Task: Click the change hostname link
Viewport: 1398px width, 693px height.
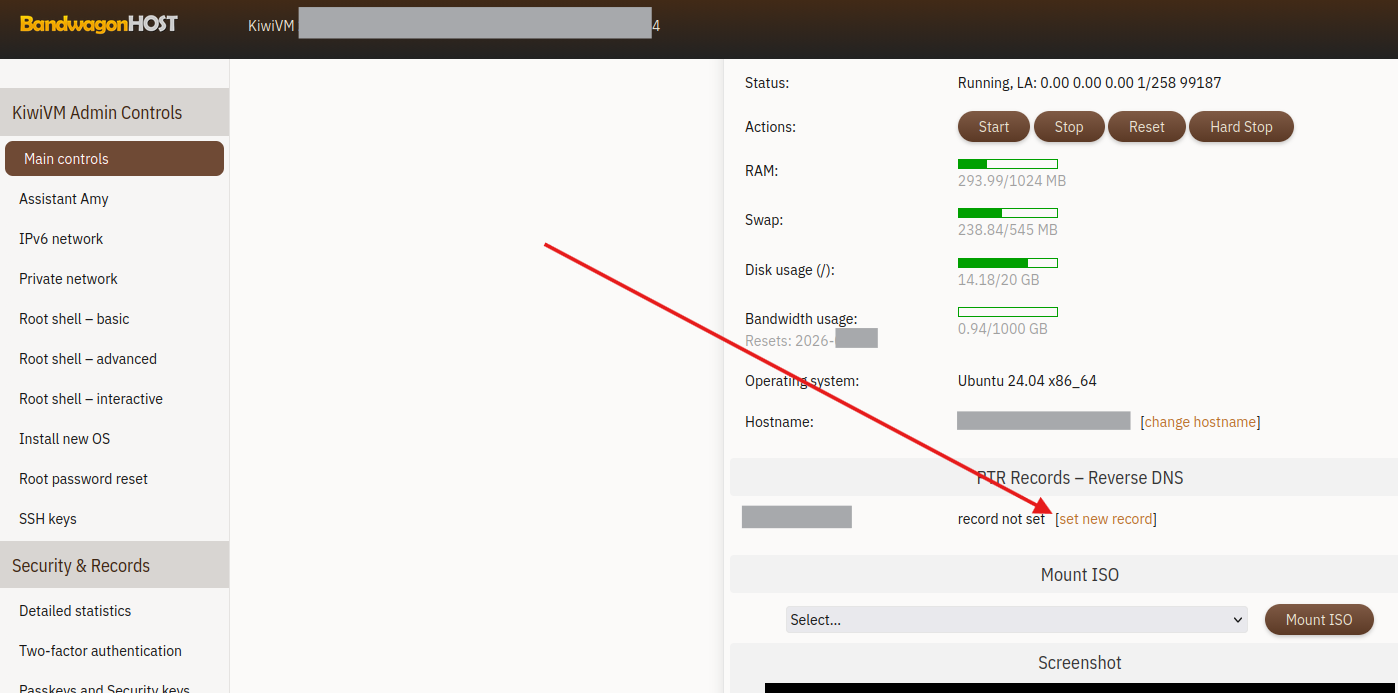Action: (x=1200, y=422)
